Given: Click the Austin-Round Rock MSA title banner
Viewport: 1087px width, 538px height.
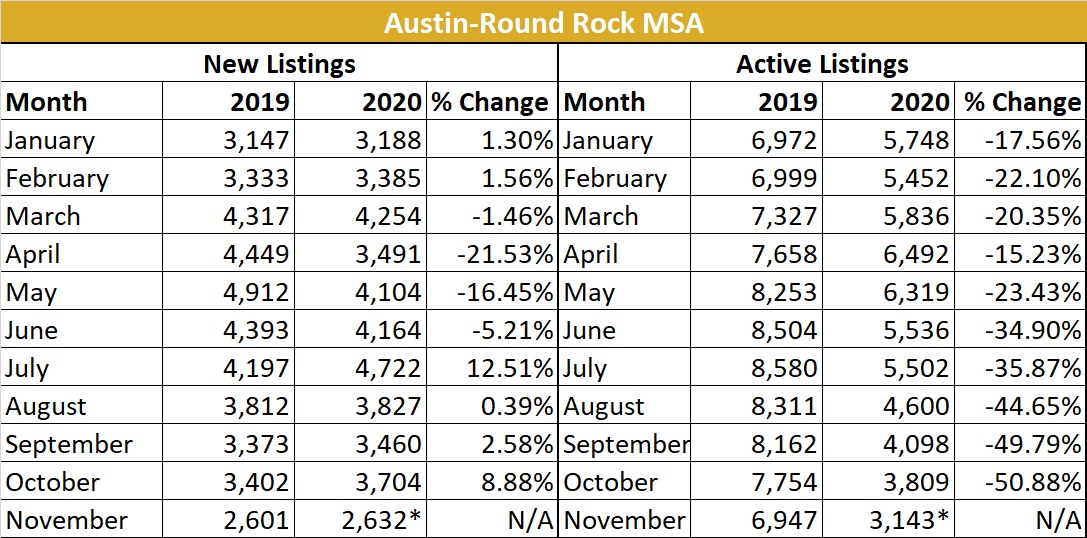Looking at the screenshot, I should [x=543, y=22].
